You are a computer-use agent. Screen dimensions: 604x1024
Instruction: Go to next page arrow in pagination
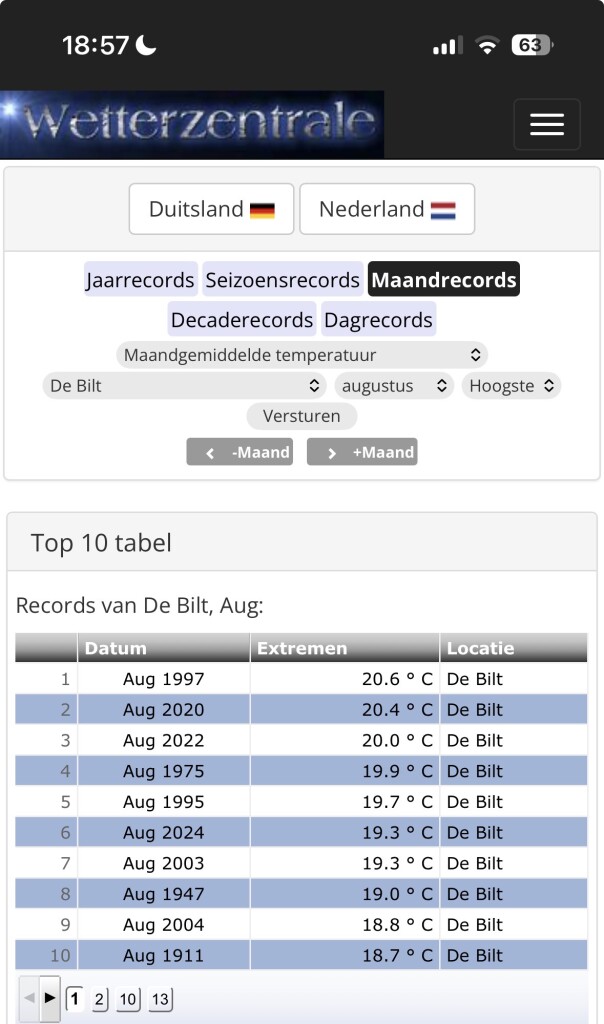point(50,997)
